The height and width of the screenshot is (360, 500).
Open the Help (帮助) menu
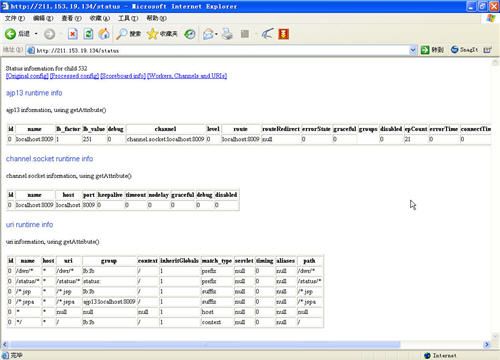(157, 18)
